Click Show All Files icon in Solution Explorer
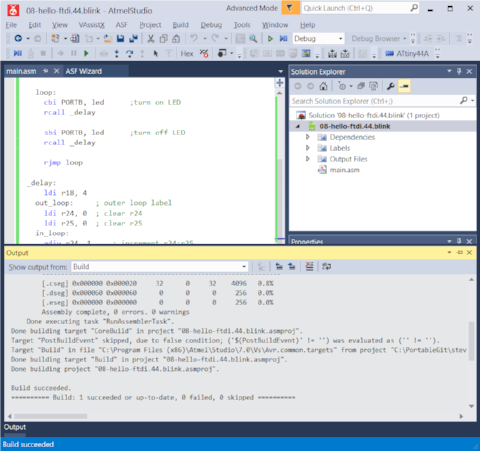Viewport: 480px width, 451px height. pos(373,86)
